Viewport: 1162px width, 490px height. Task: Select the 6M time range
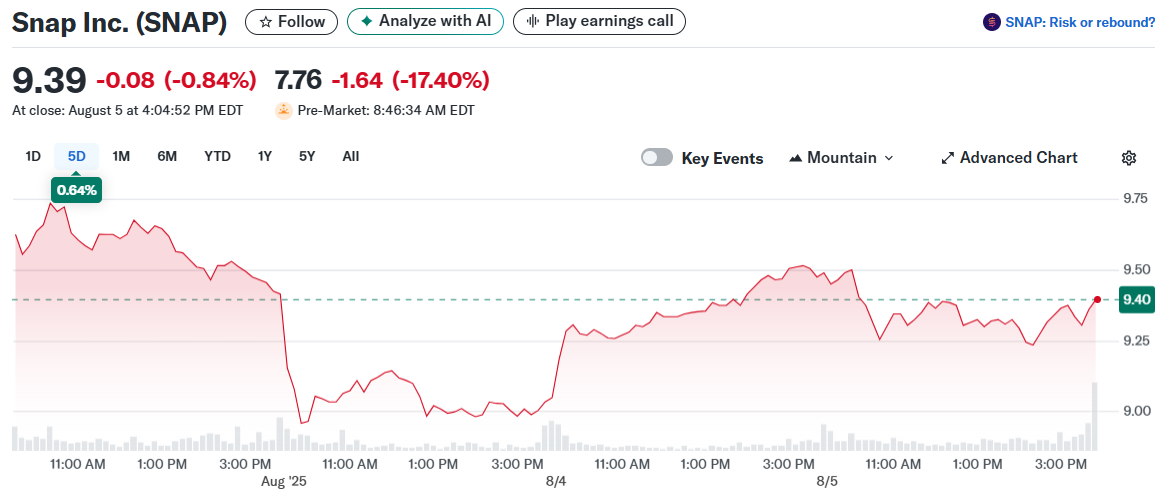click(x=167, y=156)
